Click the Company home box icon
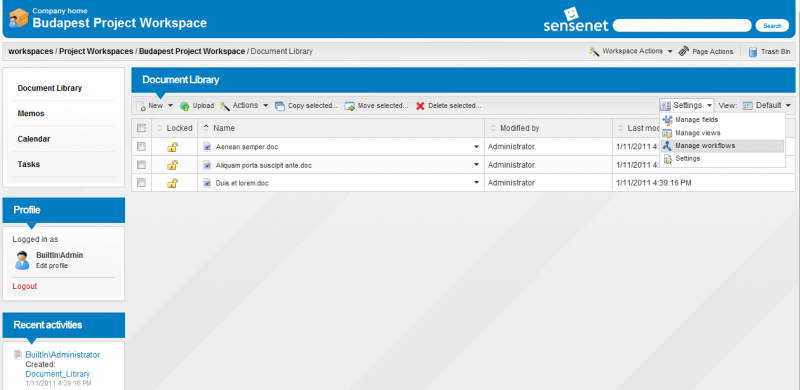 click(x=19, y=18)
